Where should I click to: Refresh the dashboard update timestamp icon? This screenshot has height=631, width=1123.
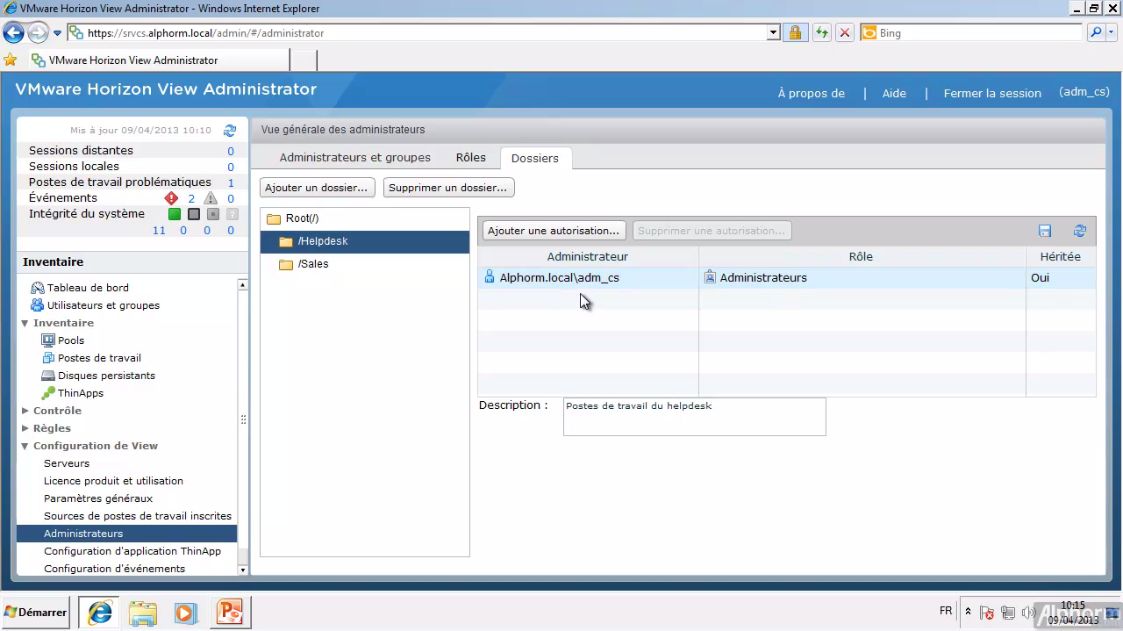coord(230,130)
